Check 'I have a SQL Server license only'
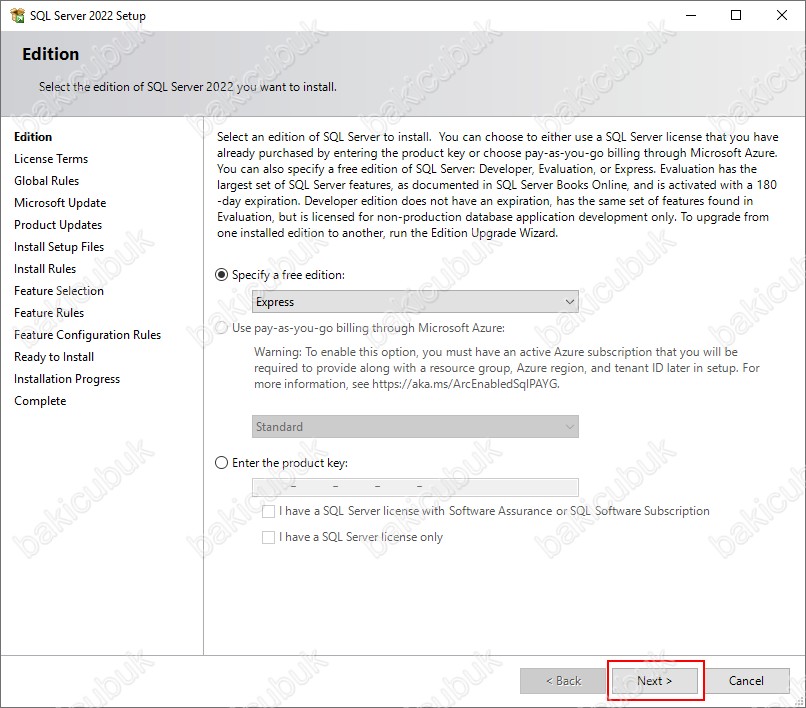 pos(268,537)
